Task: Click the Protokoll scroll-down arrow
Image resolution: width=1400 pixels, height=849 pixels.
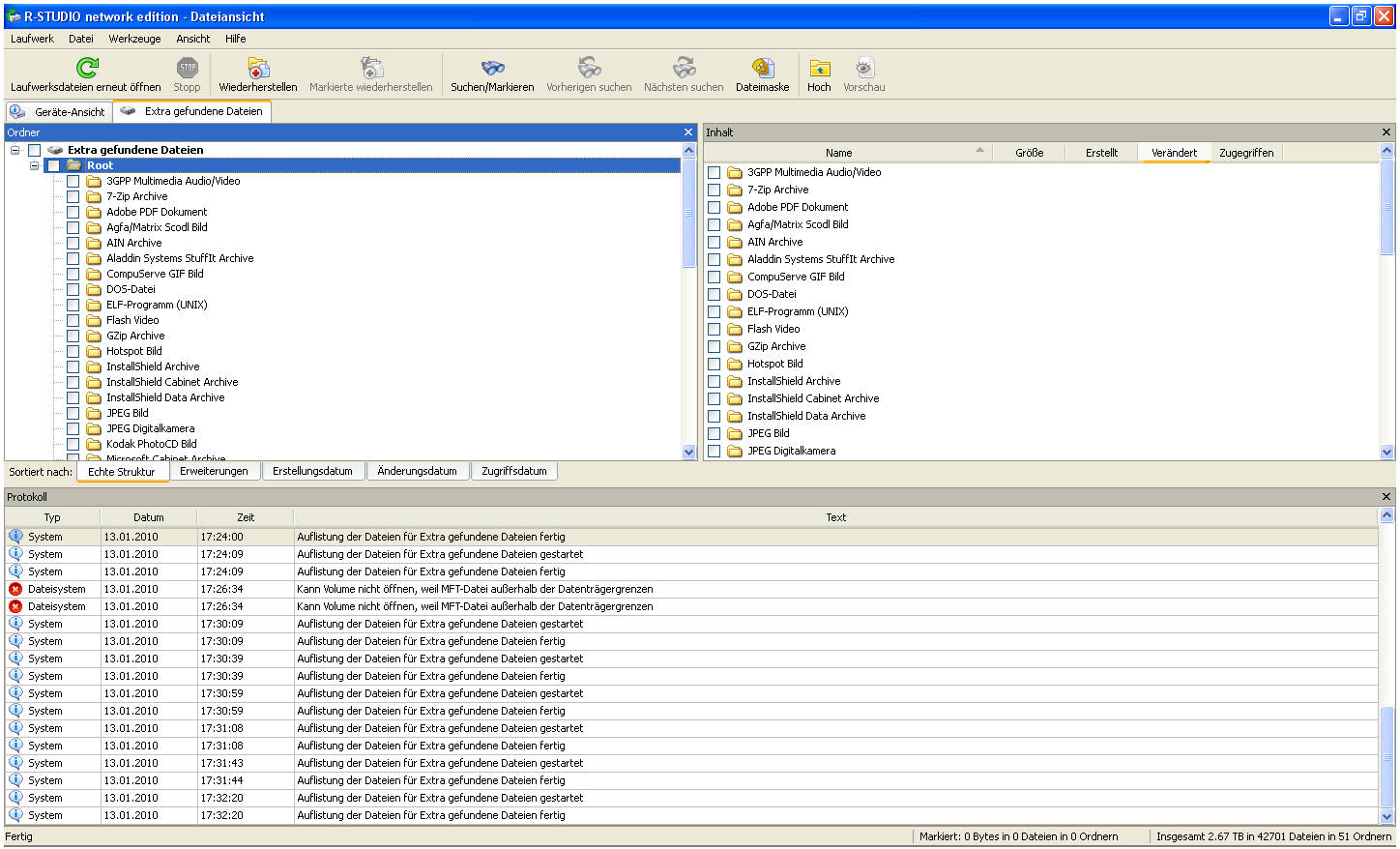Action: click(1386, 816)
